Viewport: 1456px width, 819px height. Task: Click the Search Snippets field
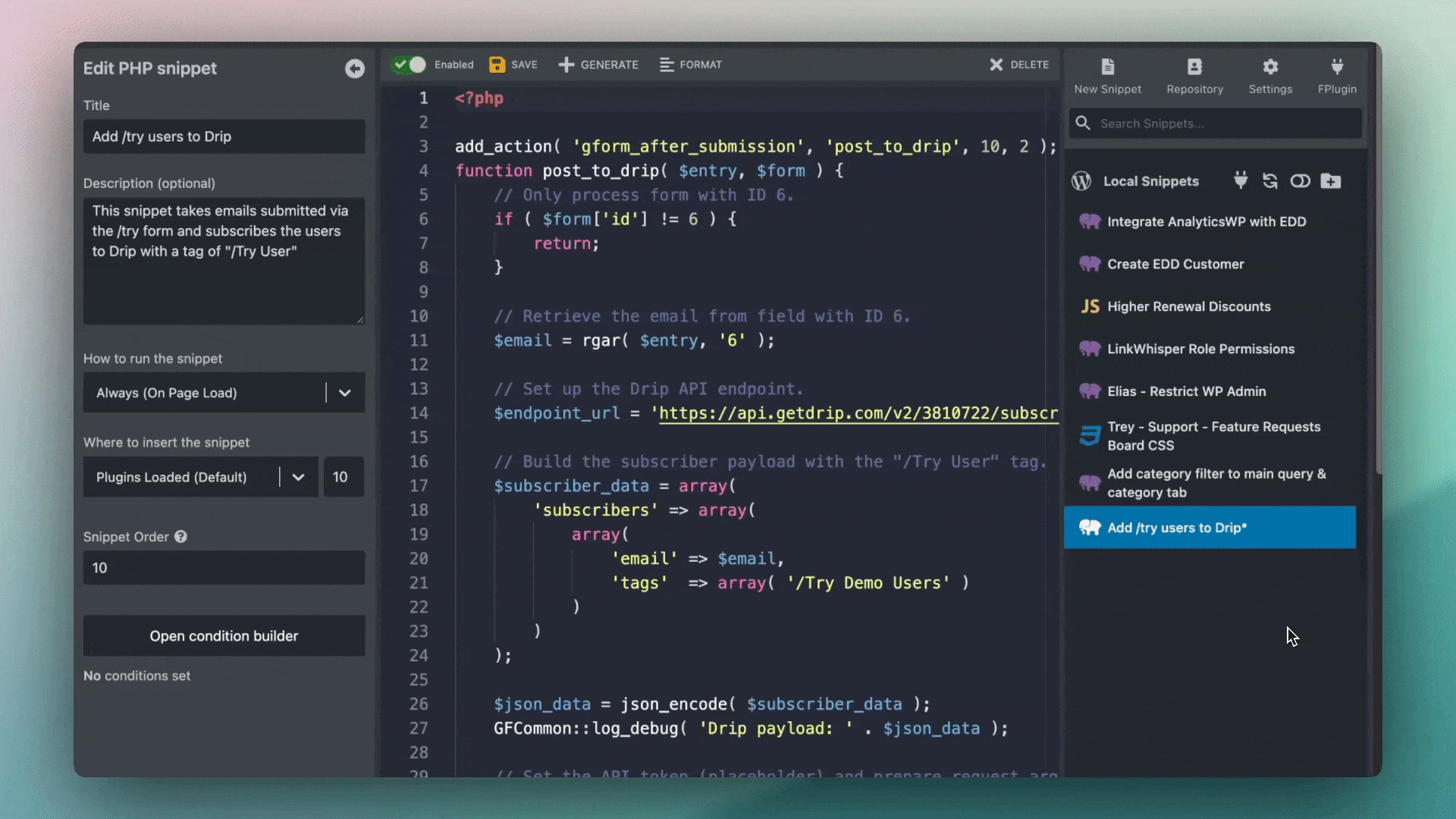coord(1225,124)
